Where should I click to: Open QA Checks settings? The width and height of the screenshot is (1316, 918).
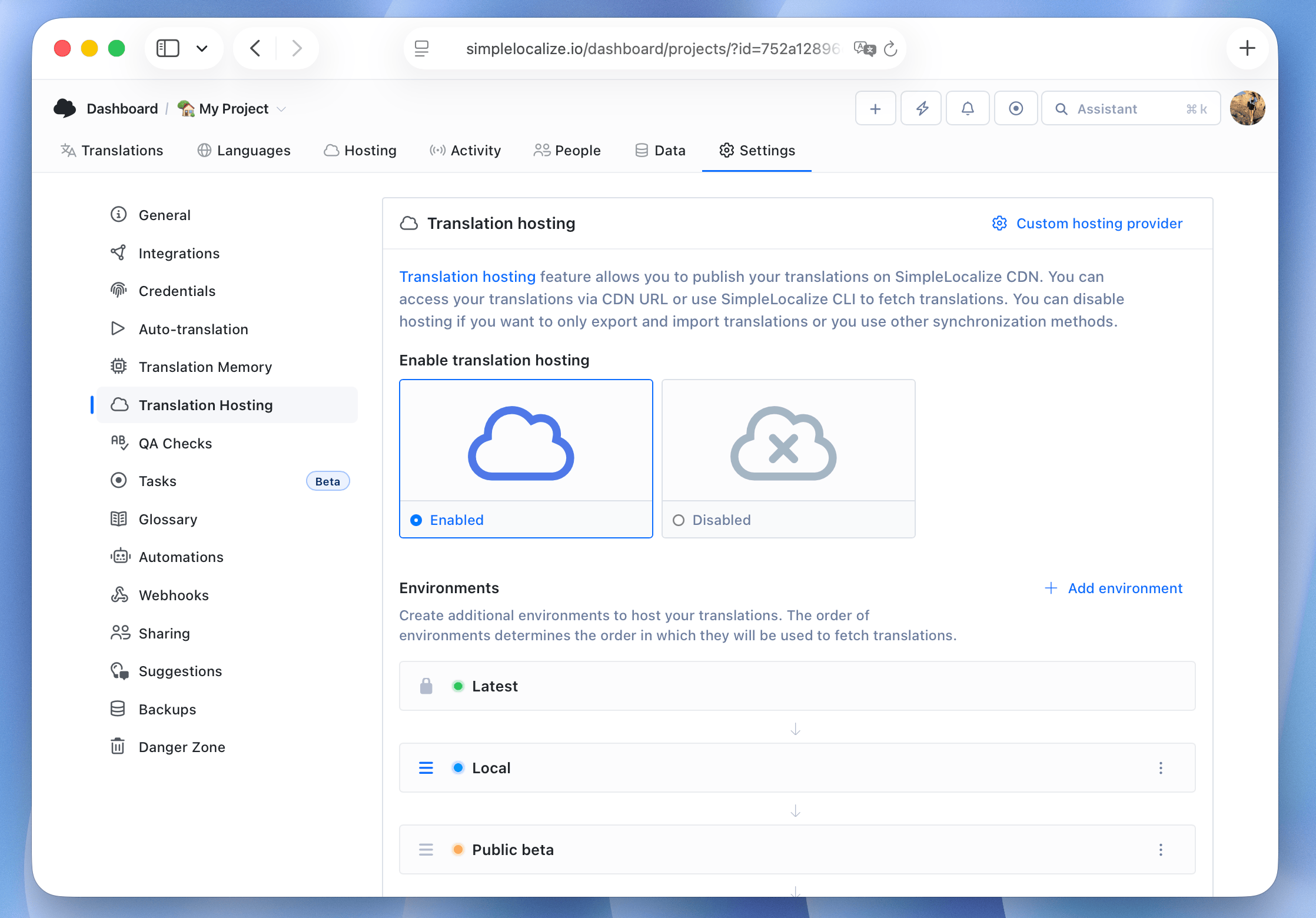click(175, 443)
